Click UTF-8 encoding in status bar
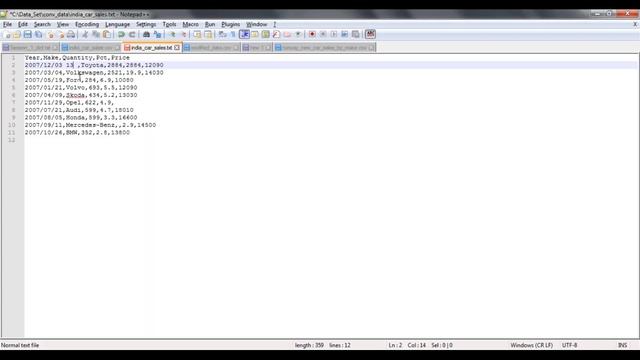The image size is (640, 360). pyautogui.click(x=569, y=345)
